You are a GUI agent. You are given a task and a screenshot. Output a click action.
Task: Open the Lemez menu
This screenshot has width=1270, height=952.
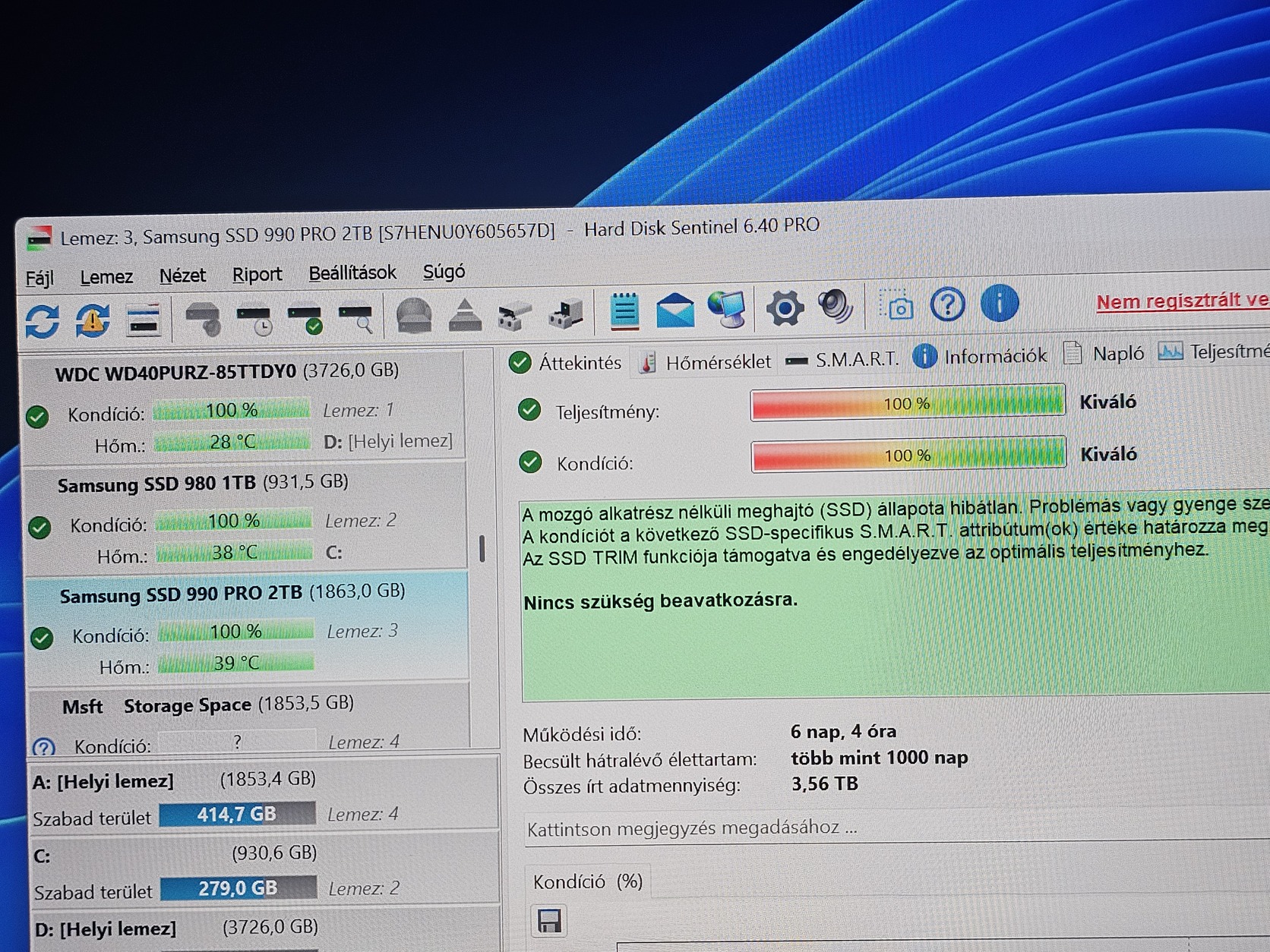[x=106, y=277]
